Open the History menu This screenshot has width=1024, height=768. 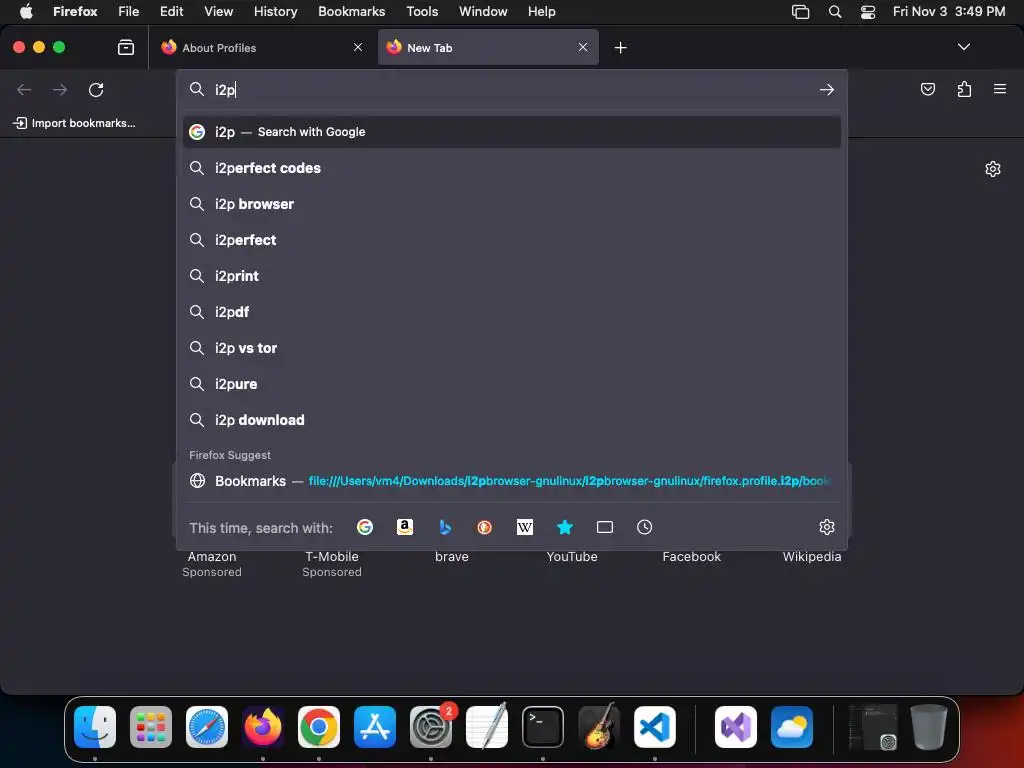275,11
